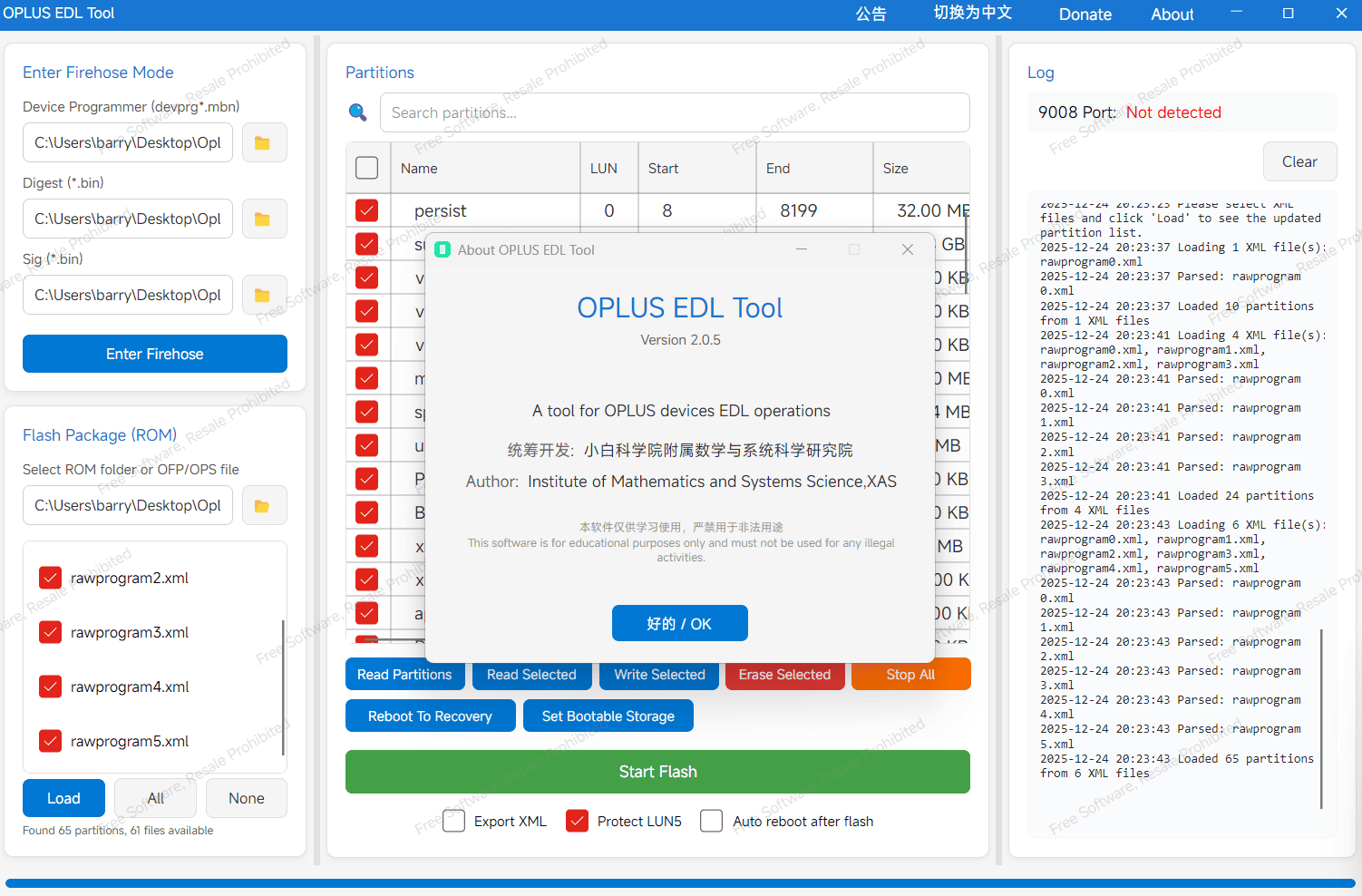Click the Version 2.0.5 text
Screen dimensions: 1362x896
click(x=680, y=340)
